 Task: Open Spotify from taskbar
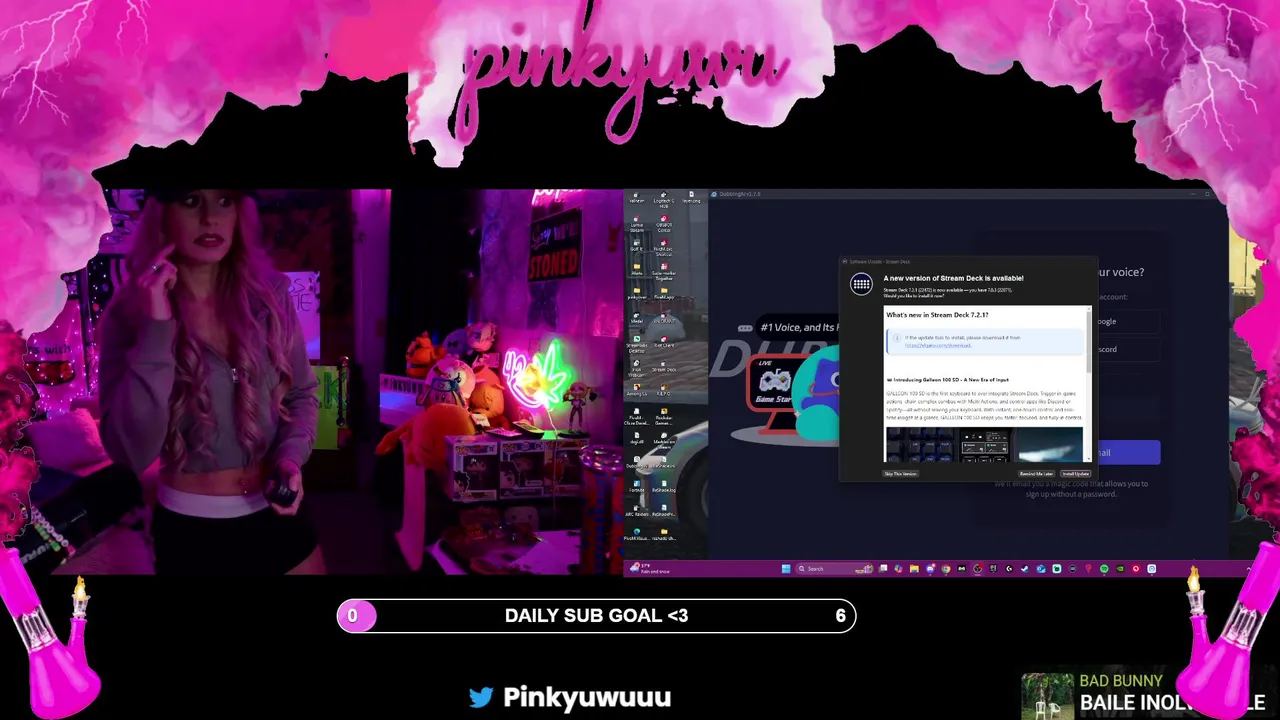point(1104,569)
